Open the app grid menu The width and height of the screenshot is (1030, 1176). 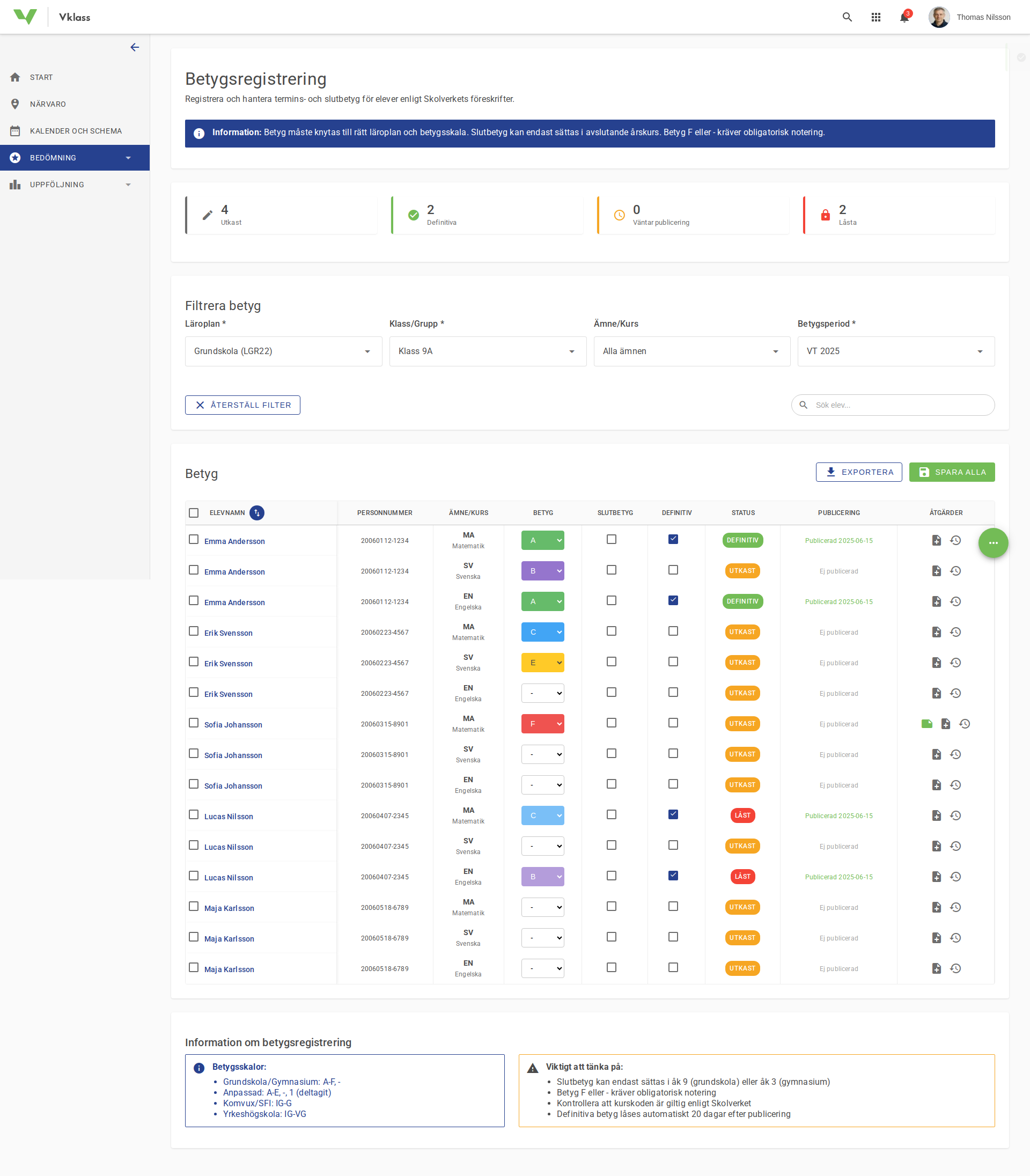(x=876, y=17)
